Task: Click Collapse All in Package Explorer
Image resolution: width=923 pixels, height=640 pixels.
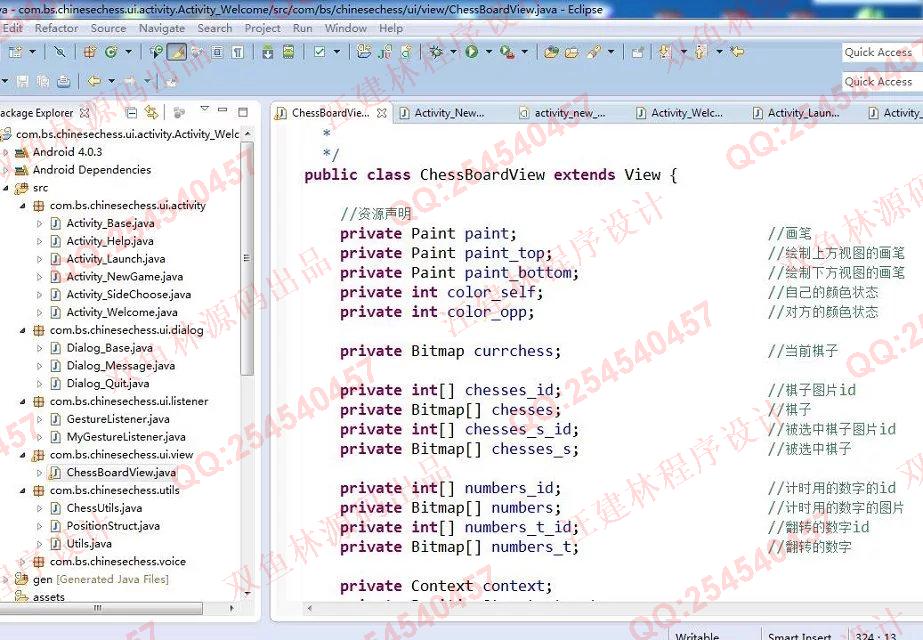Action: [132, 112]
